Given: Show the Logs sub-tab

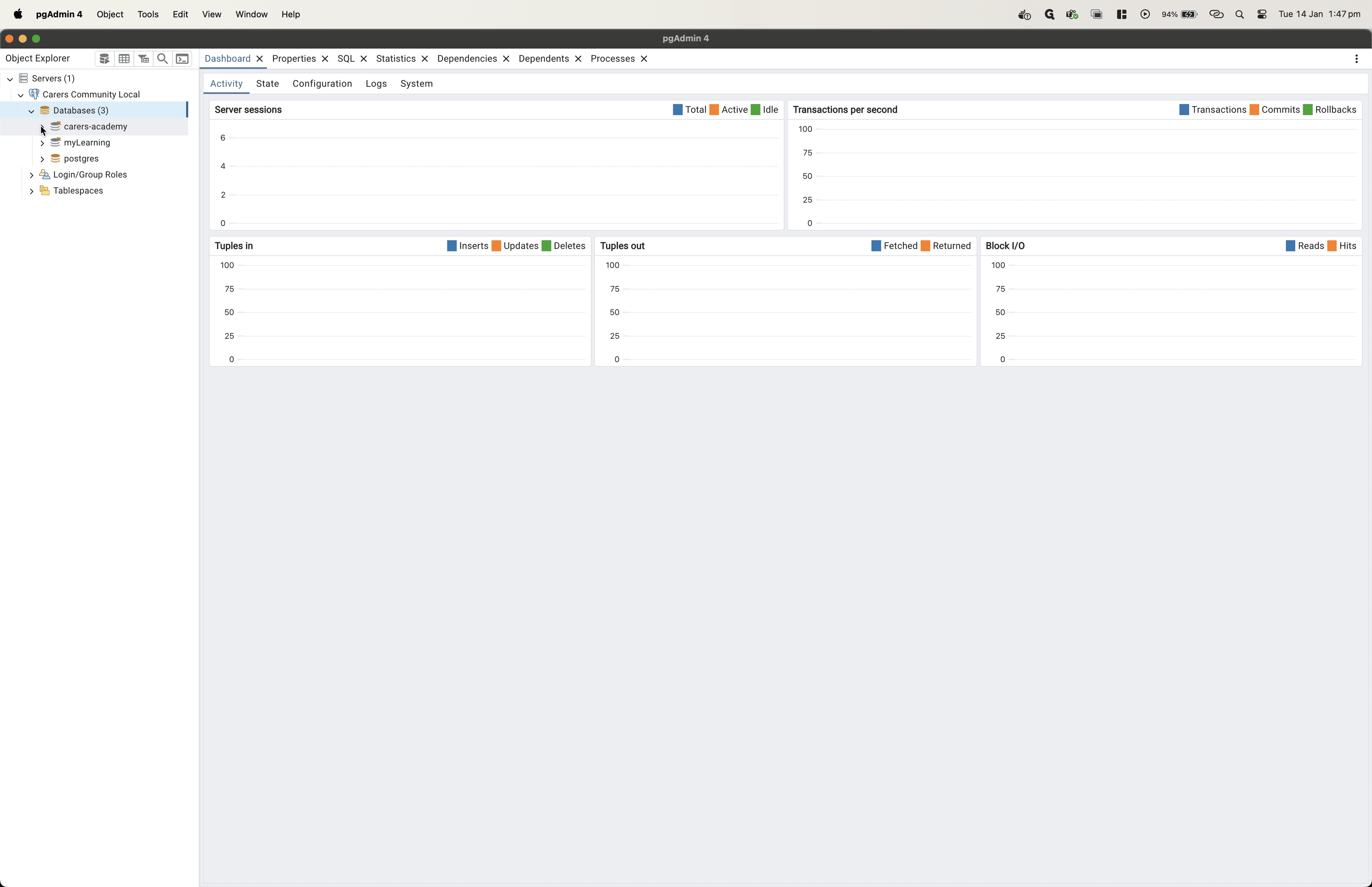Looking at the screenshot, I should pos(376,84).
